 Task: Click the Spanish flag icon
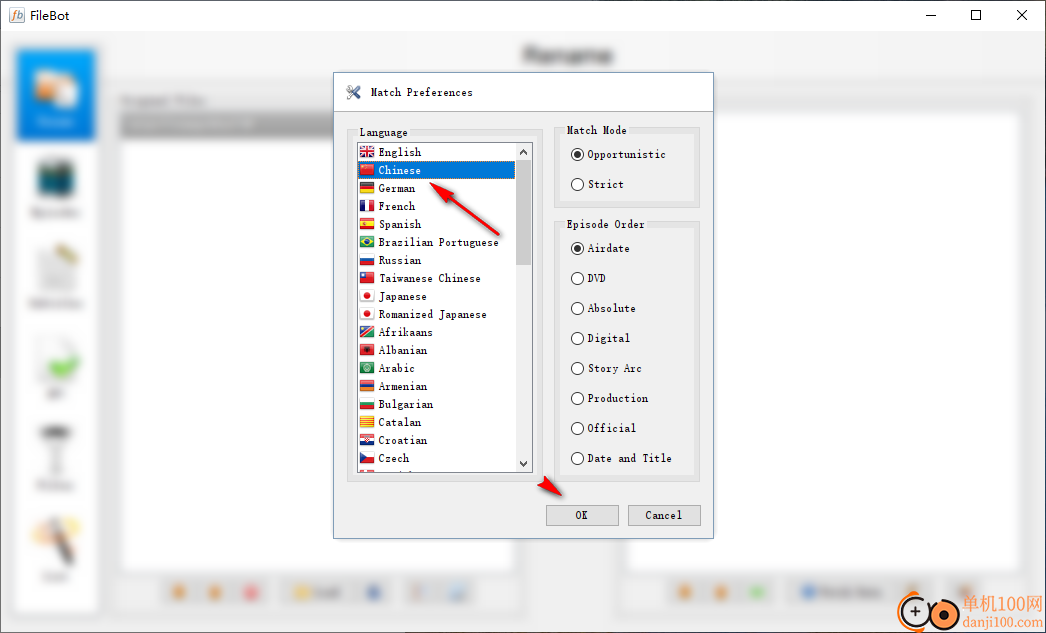click(x=367, y=224)
